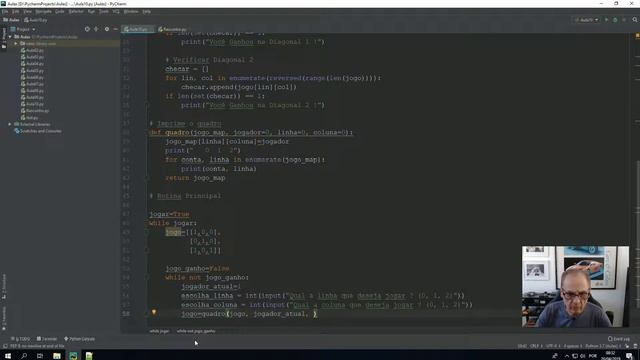The width and height of the screenshot is (640, 360).
Task: Open Task View on the taskbar
Action: [40, 356]
